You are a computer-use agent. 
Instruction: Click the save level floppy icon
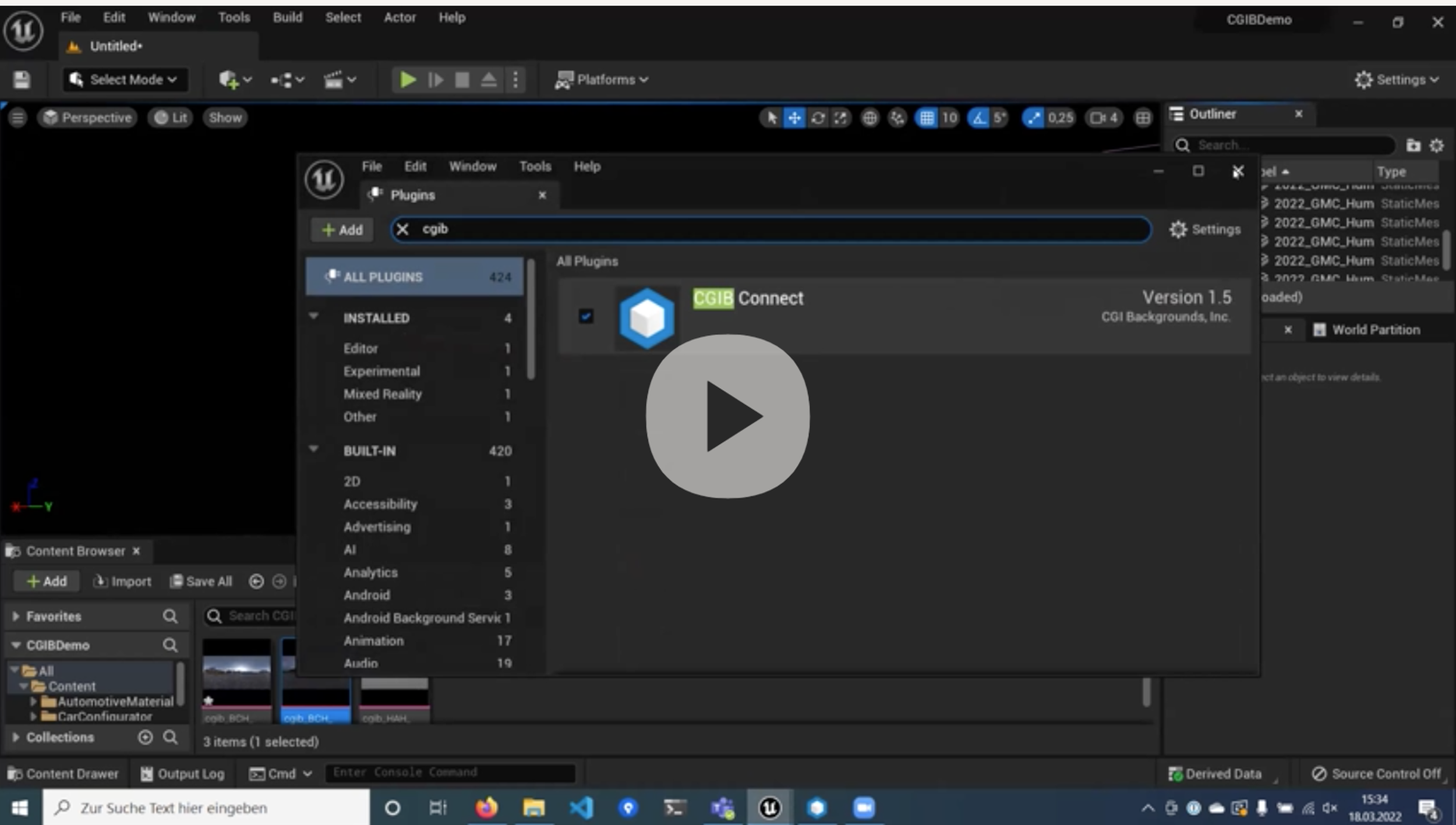click(22, 80)
